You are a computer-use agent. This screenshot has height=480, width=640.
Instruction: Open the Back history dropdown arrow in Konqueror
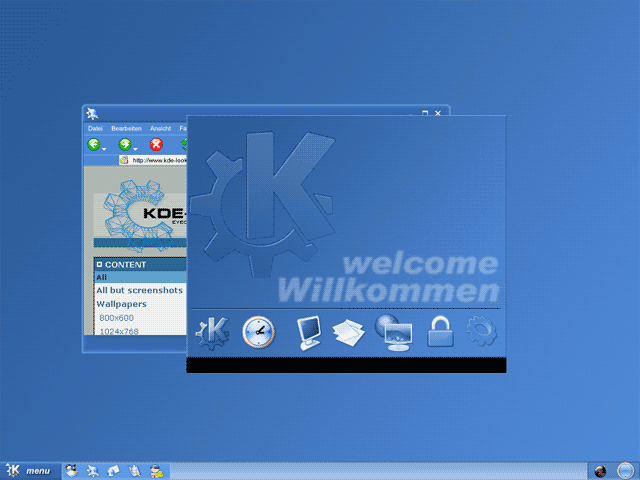tap(104, 149)
